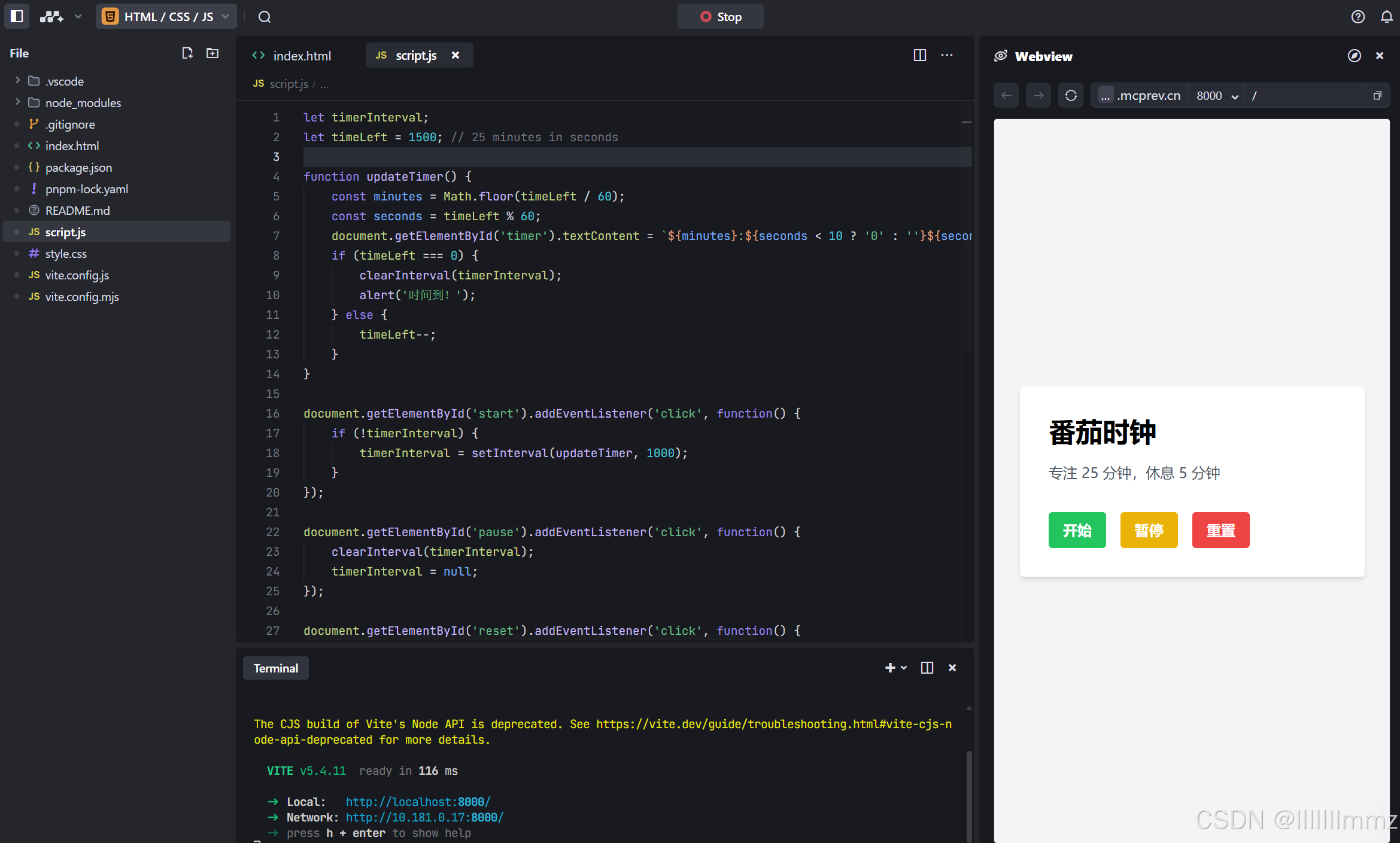The image size is (1400, 843).
Task: Open the HTML / CSS / JS template dropdown
Action: pyautogui.click(x=166, y=17)
